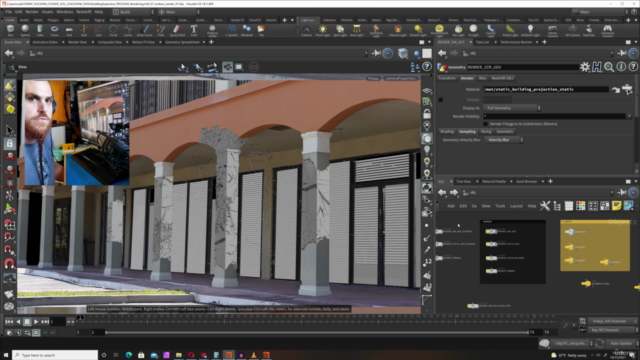Open the Build desktop dropdown
Screen dimensions: 640x360
click(x=133, y=12)
